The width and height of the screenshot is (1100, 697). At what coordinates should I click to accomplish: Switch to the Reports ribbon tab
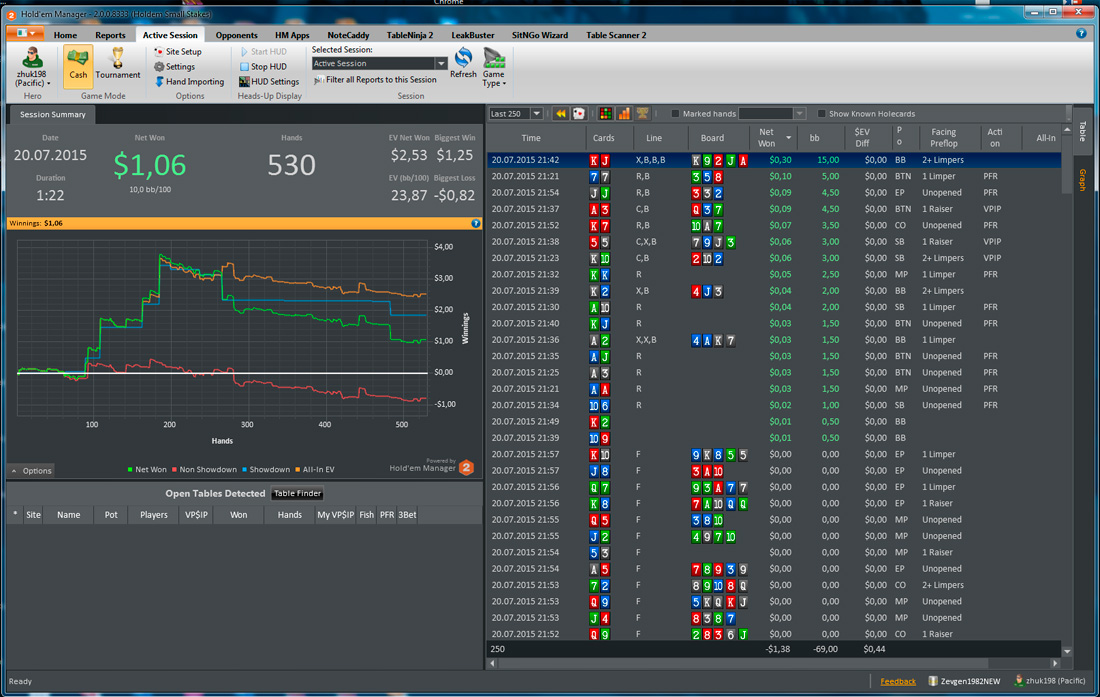[110, 35]
